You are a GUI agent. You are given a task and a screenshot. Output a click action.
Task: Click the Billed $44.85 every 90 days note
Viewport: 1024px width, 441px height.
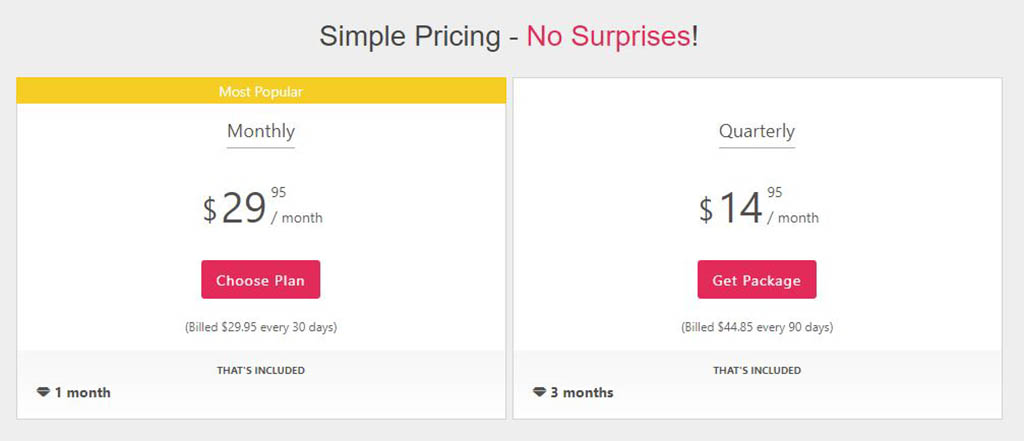click(757, 327)
